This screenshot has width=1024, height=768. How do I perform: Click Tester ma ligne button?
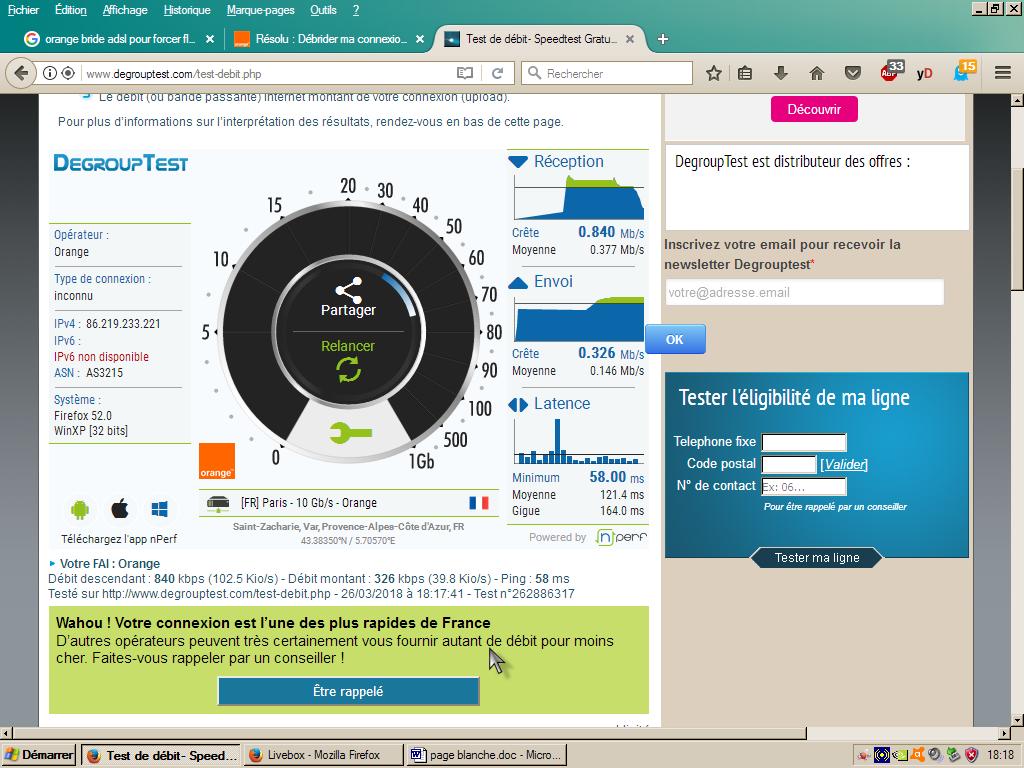(816, 558)
